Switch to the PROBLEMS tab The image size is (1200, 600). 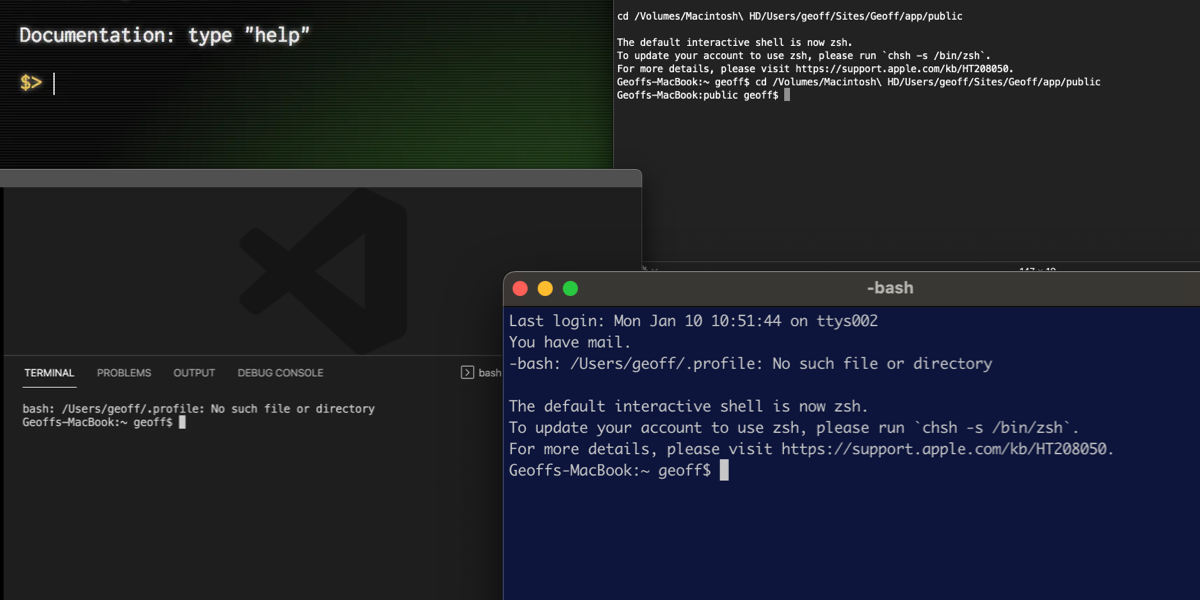(124, 373)
